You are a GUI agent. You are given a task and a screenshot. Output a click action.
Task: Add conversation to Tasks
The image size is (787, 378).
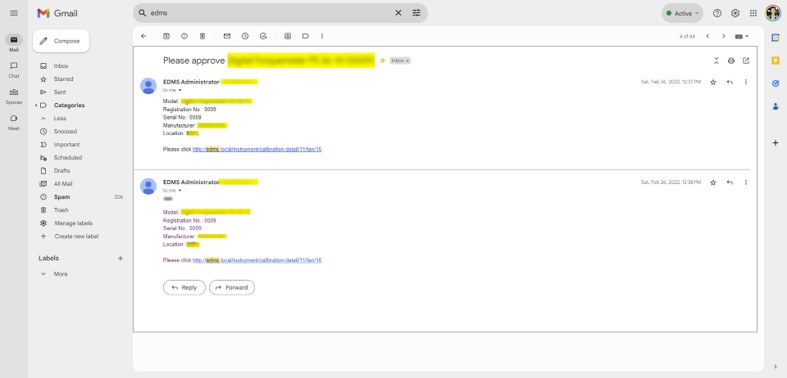(263, 36)
